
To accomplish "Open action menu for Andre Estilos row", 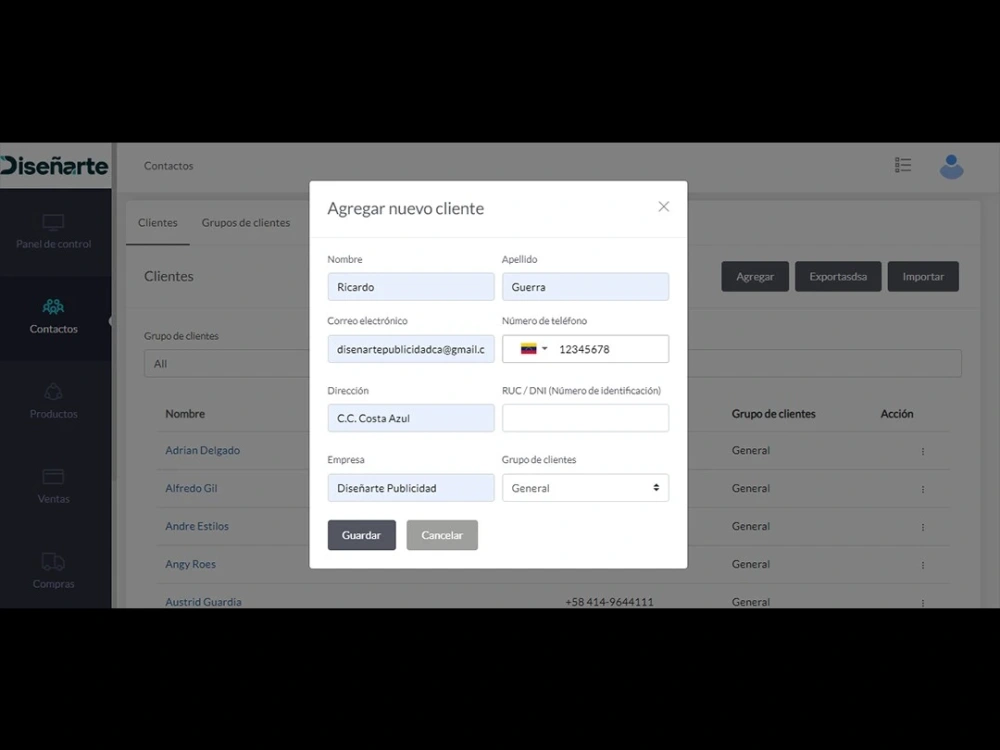I will coord(922,527).
